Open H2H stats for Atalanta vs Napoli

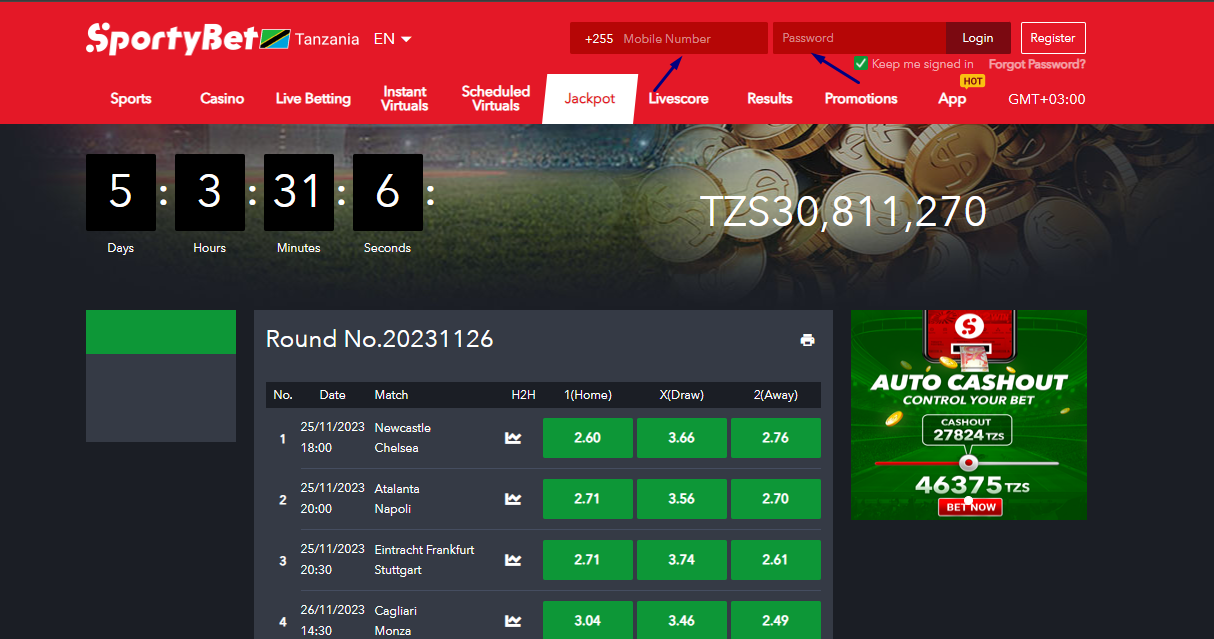point(513,499)
